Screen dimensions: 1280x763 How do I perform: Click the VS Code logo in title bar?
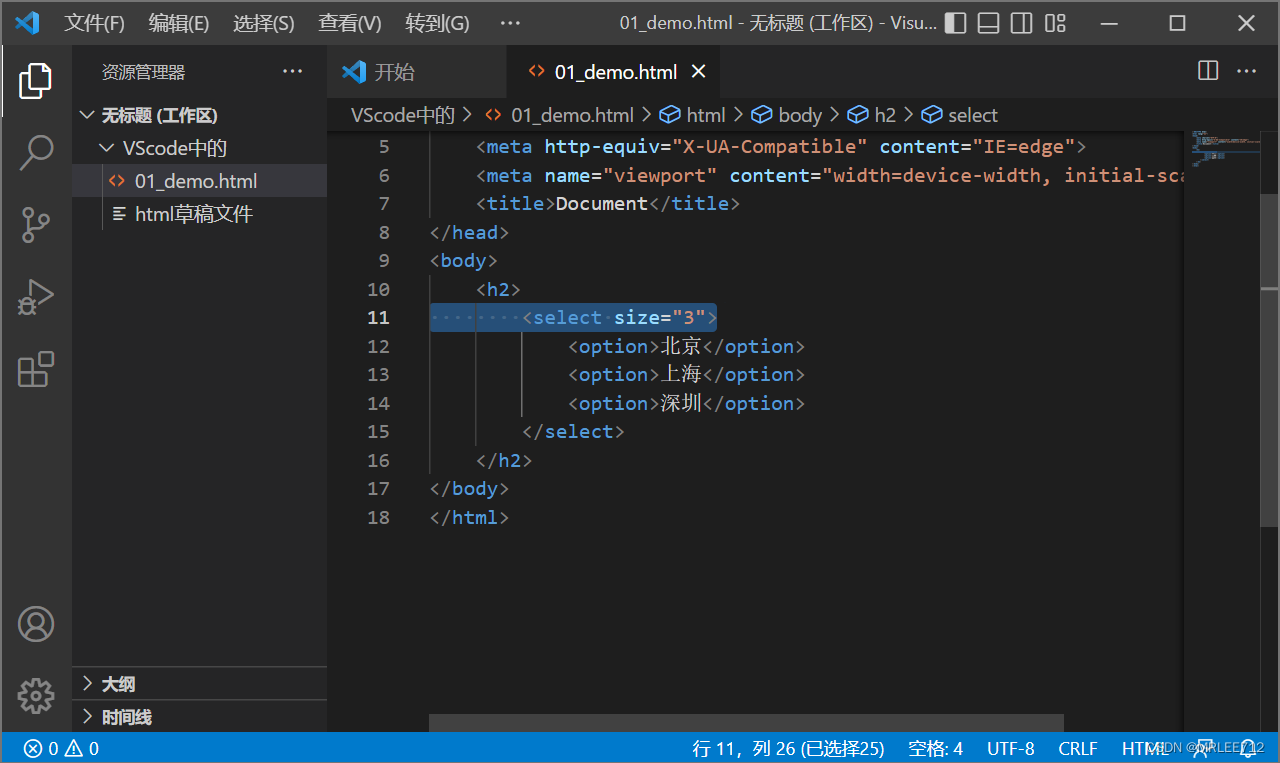[27, 22]
